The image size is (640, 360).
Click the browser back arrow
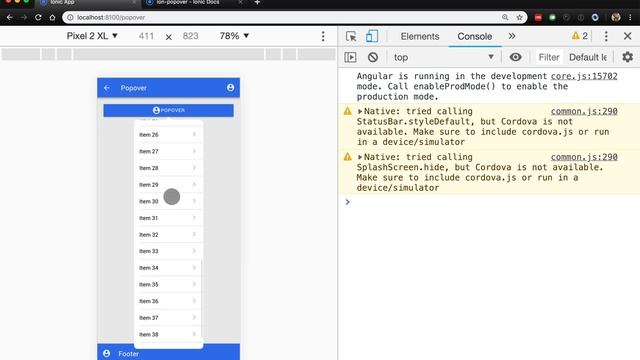tap(9, 18)
